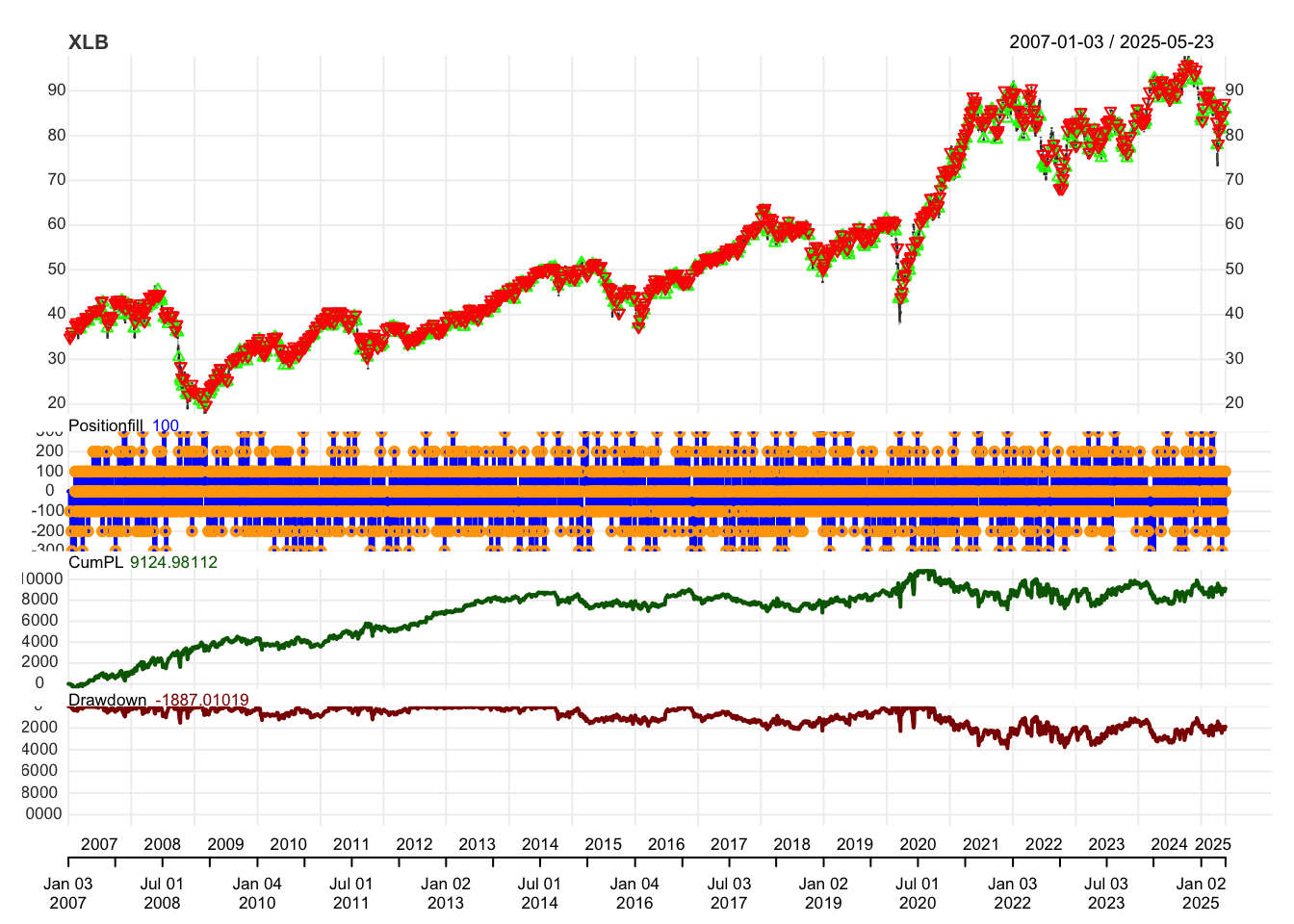Image resolution: width=1294 pixels, height=924 pixels.
Task: Select the Jan 04 2010 date label
Action: pos(257,893)
